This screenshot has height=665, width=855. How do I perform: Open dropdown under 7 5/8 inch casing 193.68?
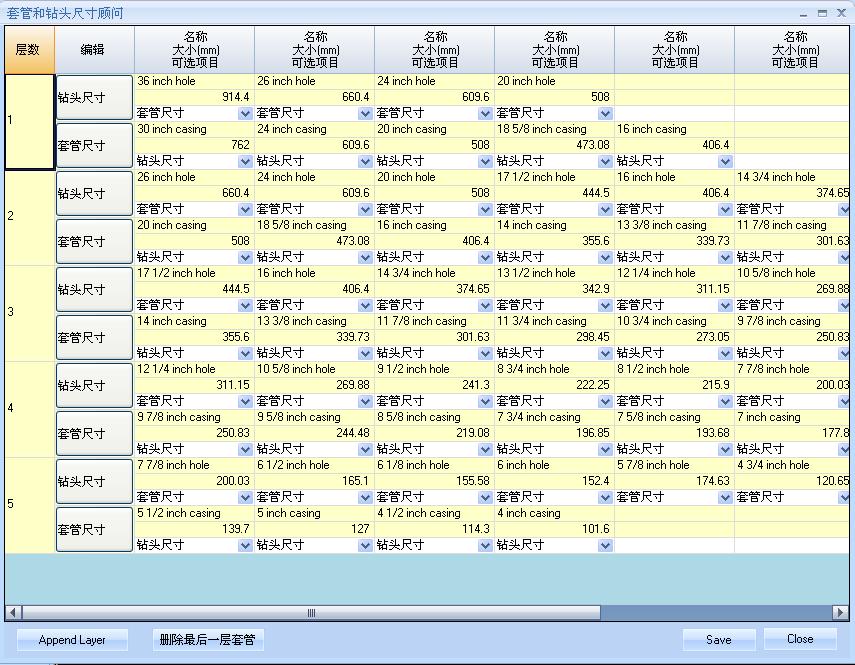tap(725, 449)
